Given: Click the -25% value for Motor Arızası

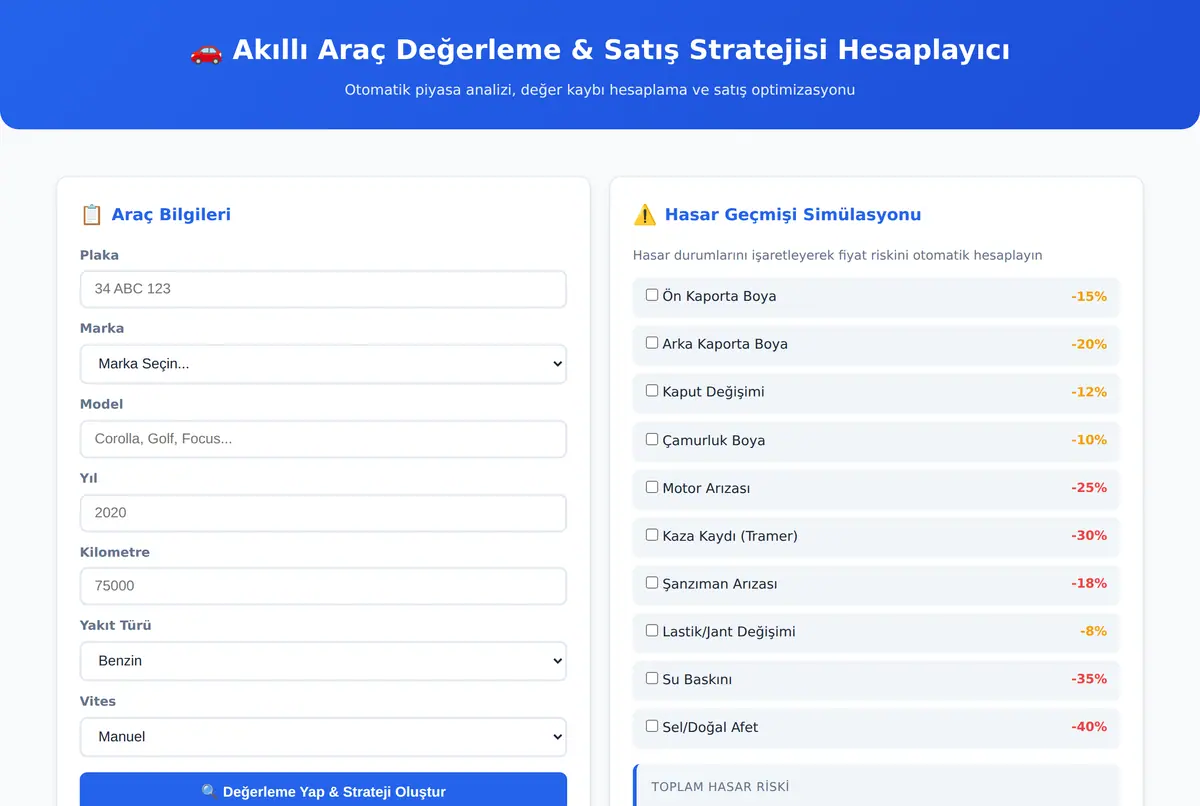Looking at the screenshot, I should tap(1089, 488).
